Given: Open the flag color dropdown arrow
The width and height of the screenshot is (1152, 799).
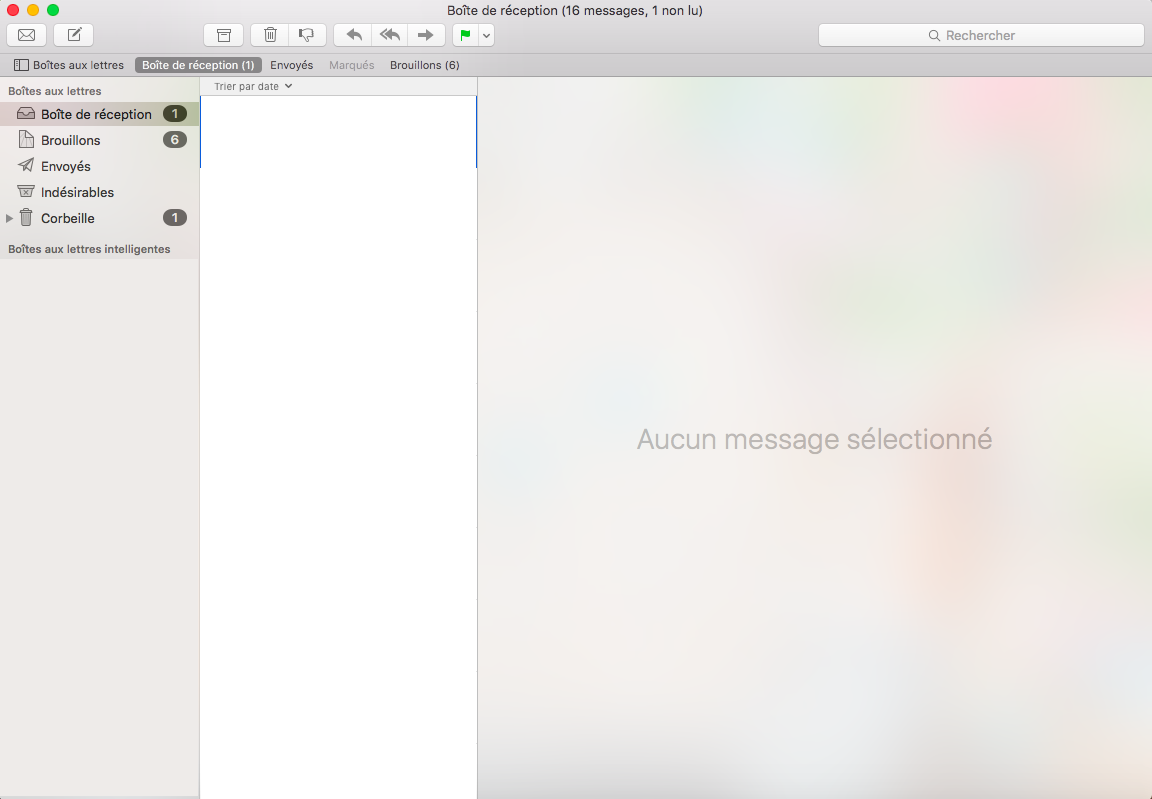Looking at the screenshot, I should pyautogui.click(x=486, y=35).
